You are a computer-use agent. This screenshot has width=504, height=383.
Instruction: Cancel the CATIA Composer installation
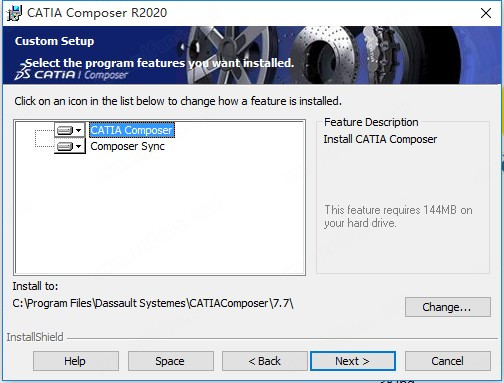coord(448,361)
